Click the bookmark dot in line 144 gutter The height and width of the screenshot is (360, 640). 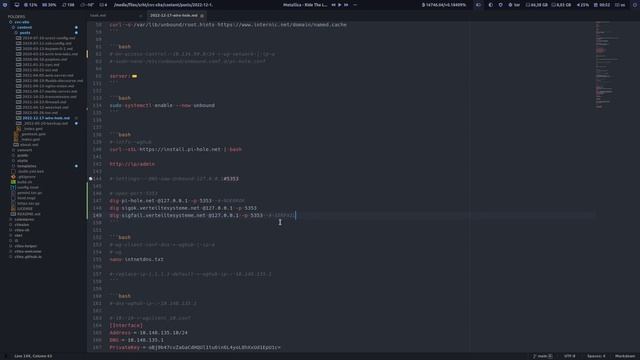91,179
